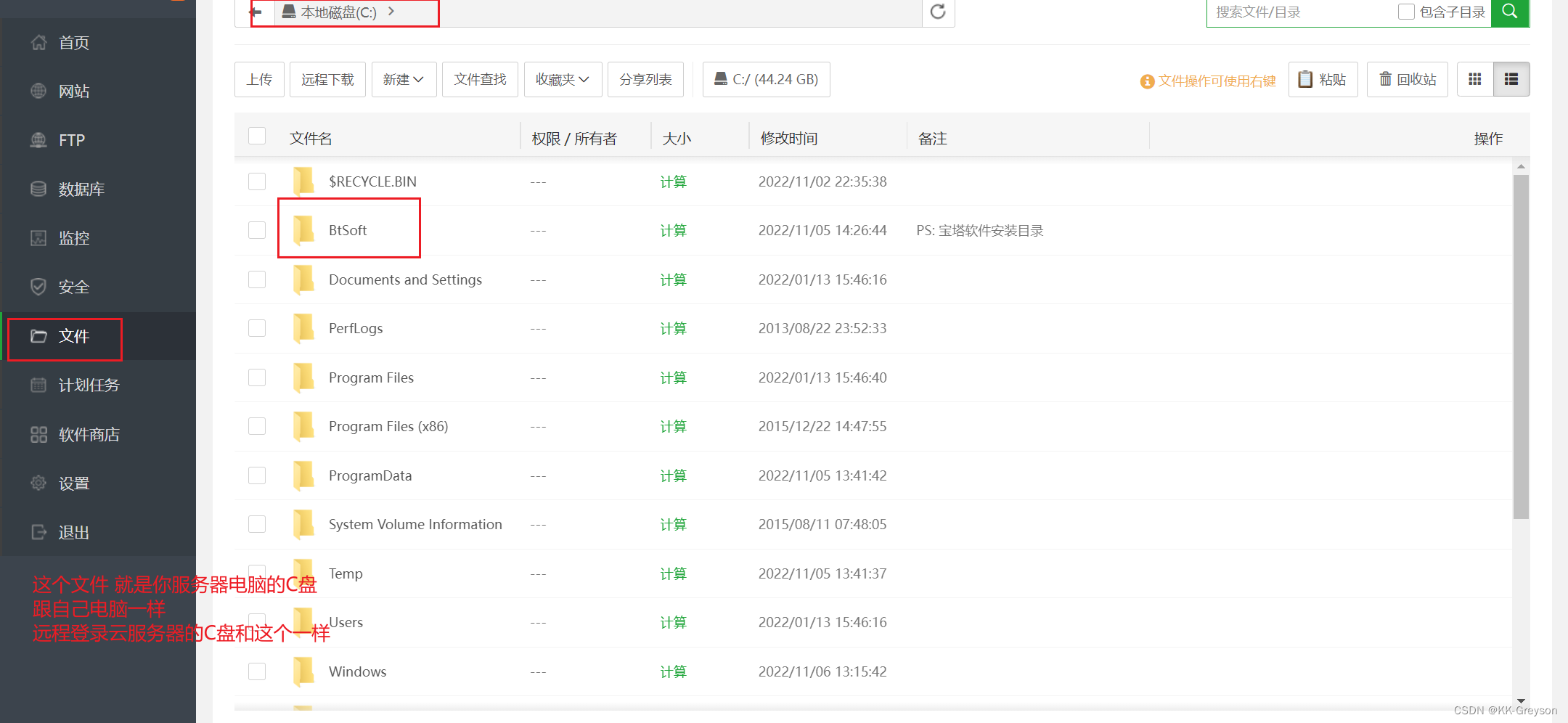Open the 数据库 database icon
Image resolution: width=1568 pixels, height=723 pixels.
coord(38,189)
